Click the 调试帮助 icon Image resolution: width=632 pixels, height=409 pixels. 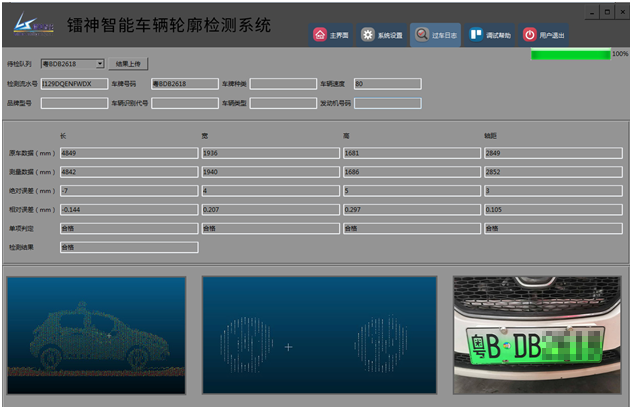pos(477,35)
